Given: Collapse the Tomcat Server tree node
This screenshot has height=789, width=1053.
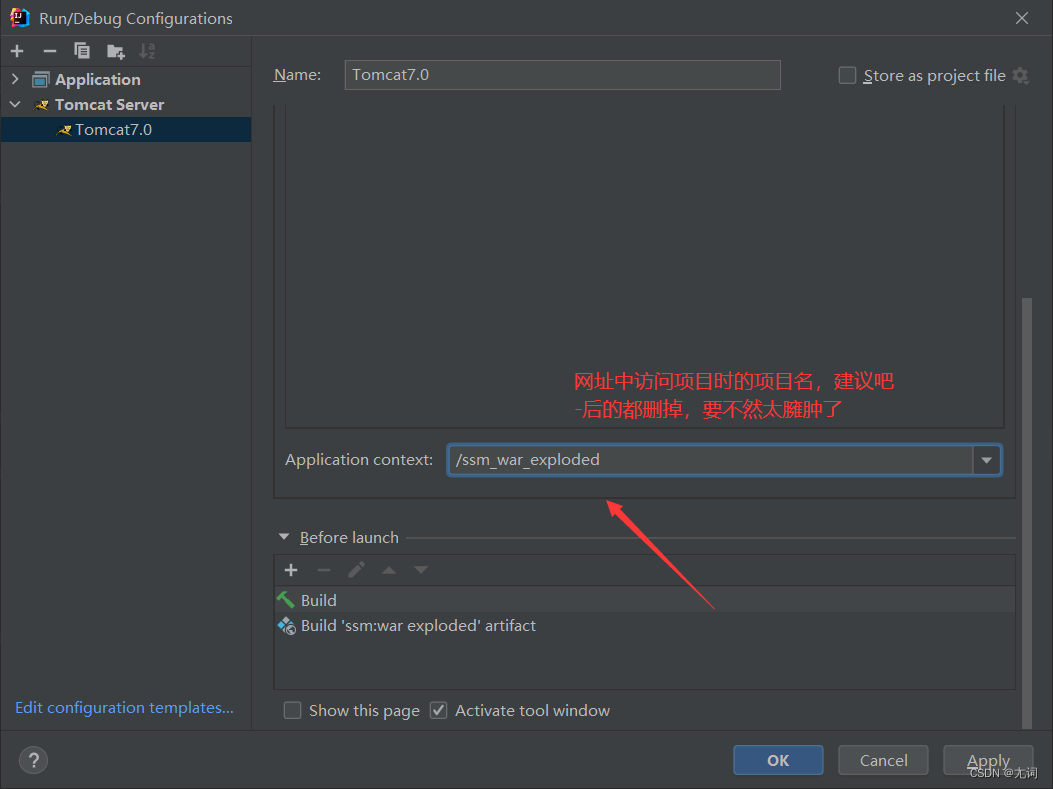Looking at the screenshot, I should tap(15, 105).
